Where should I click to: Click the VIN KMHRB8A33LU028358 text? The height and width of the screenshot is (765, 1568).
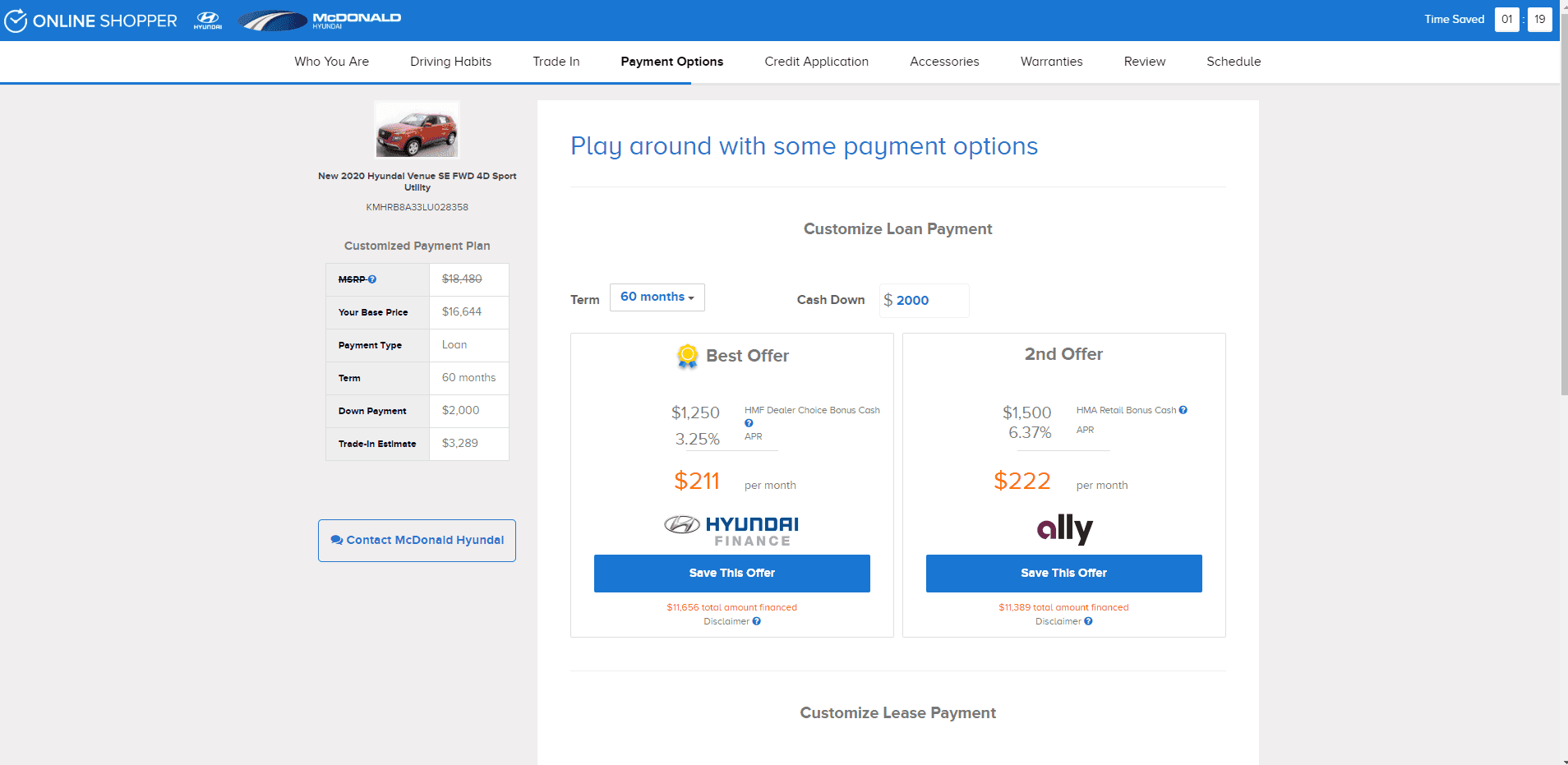pyautogui.click(x=417, y=207)
